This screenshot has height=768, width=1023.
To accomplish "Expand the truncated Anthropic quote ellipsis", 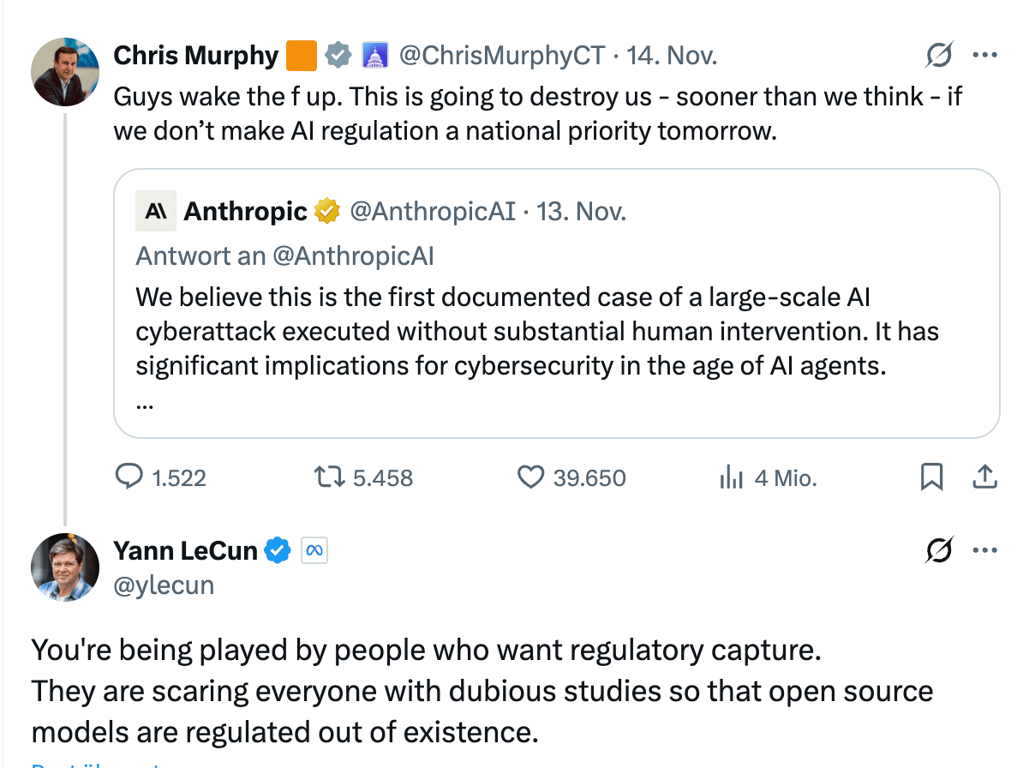I will point(144,405).
